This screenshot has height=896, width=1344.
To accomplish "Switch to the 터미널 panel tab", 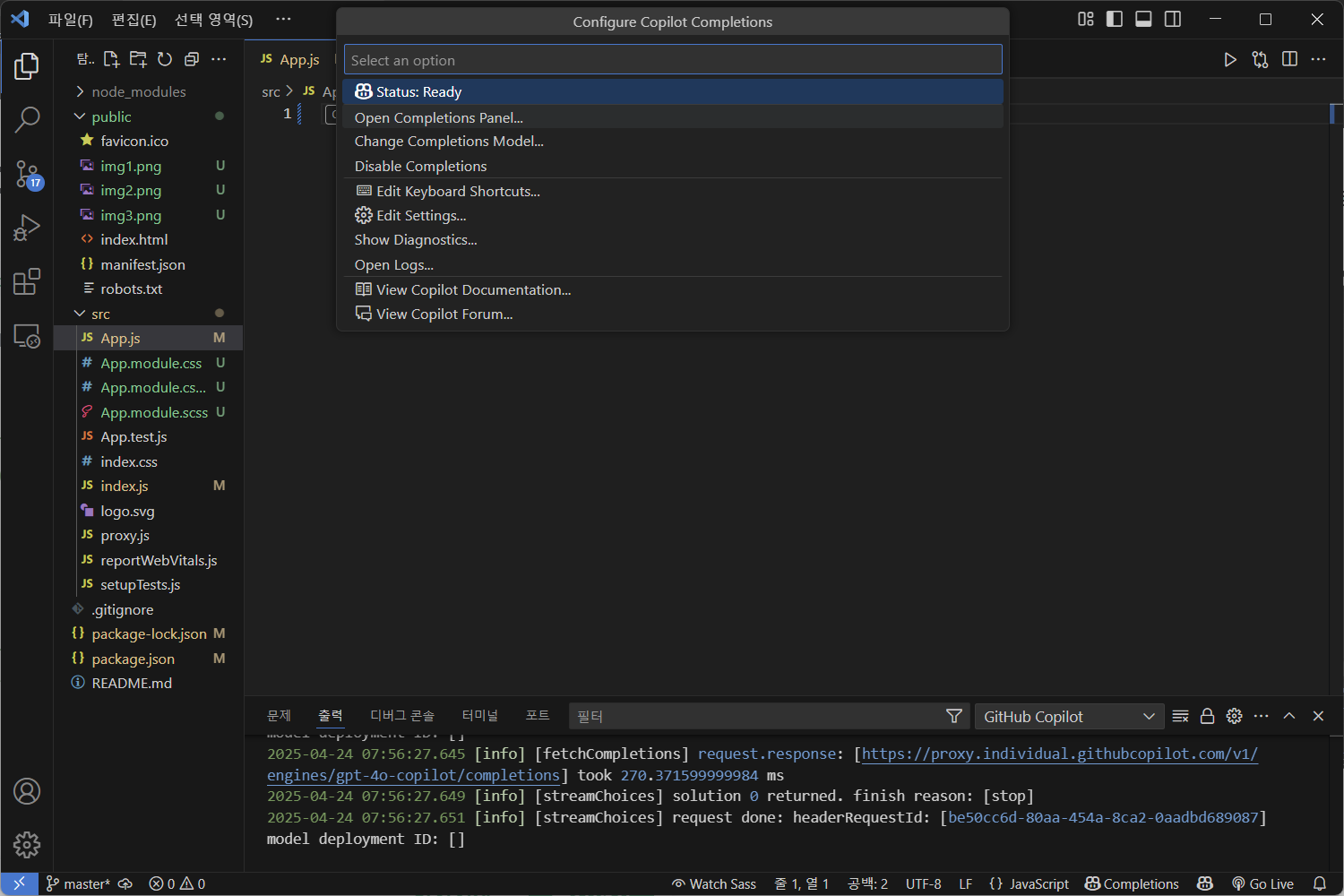I will [x=480, y=715].
